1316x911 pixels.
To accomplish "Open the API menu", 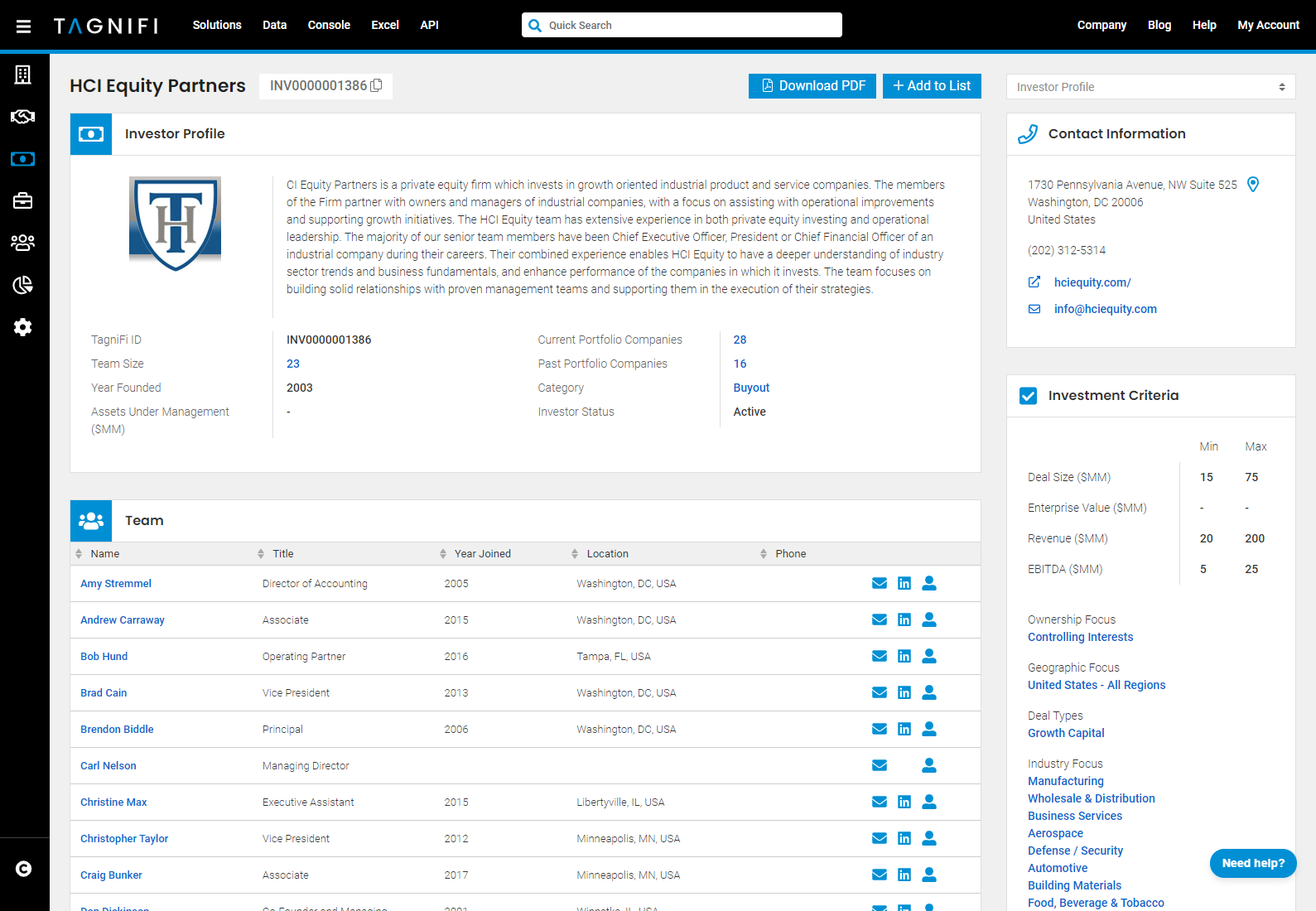I will pyautogui.click(x=429, y=25).
